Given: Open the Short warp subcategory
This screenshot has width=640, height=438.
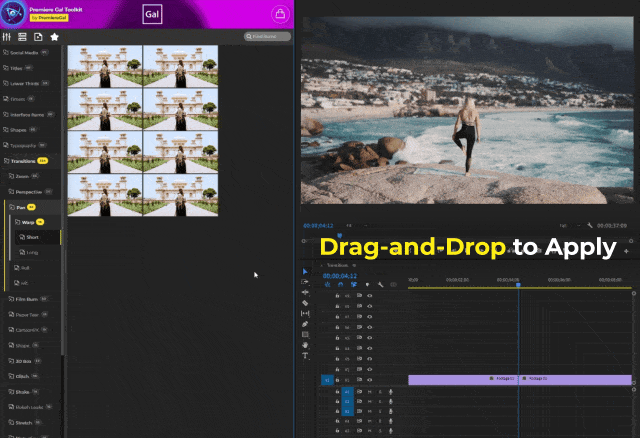Looking at the screenshot, I should coord(32,237).
